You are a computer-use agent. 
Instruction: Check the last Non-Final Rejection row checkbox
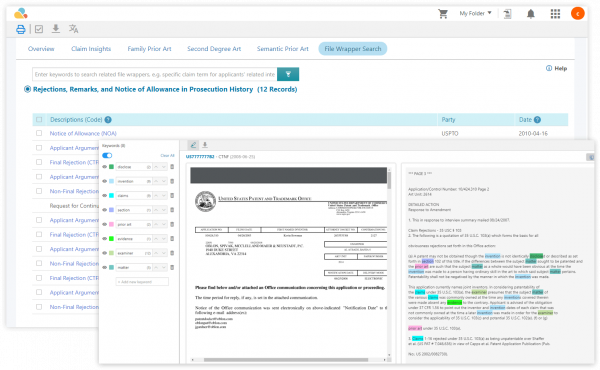click(x=39, y=307)
